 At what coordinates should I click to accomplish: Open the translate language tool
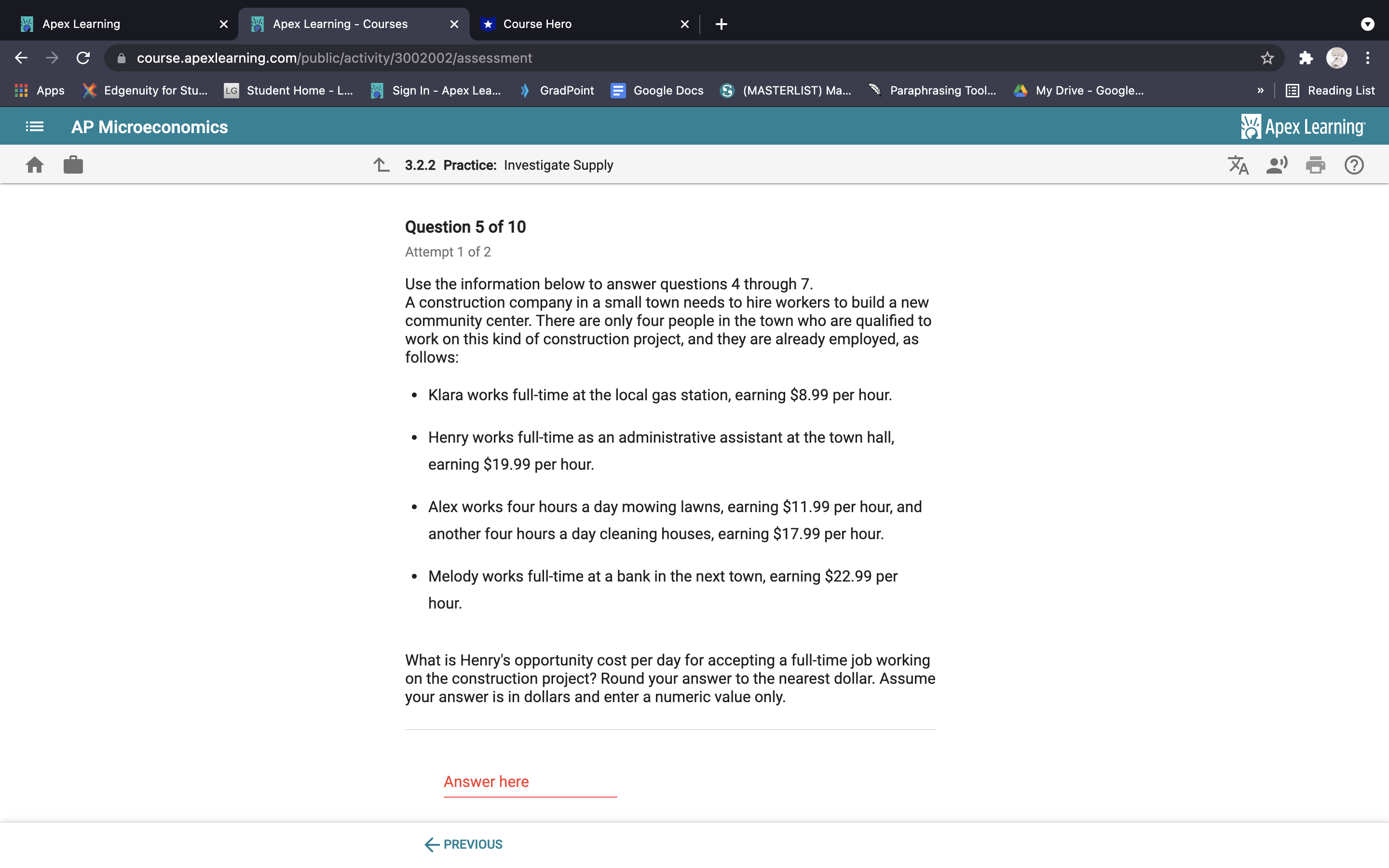pyautogui.click(x=1238, y=165)
